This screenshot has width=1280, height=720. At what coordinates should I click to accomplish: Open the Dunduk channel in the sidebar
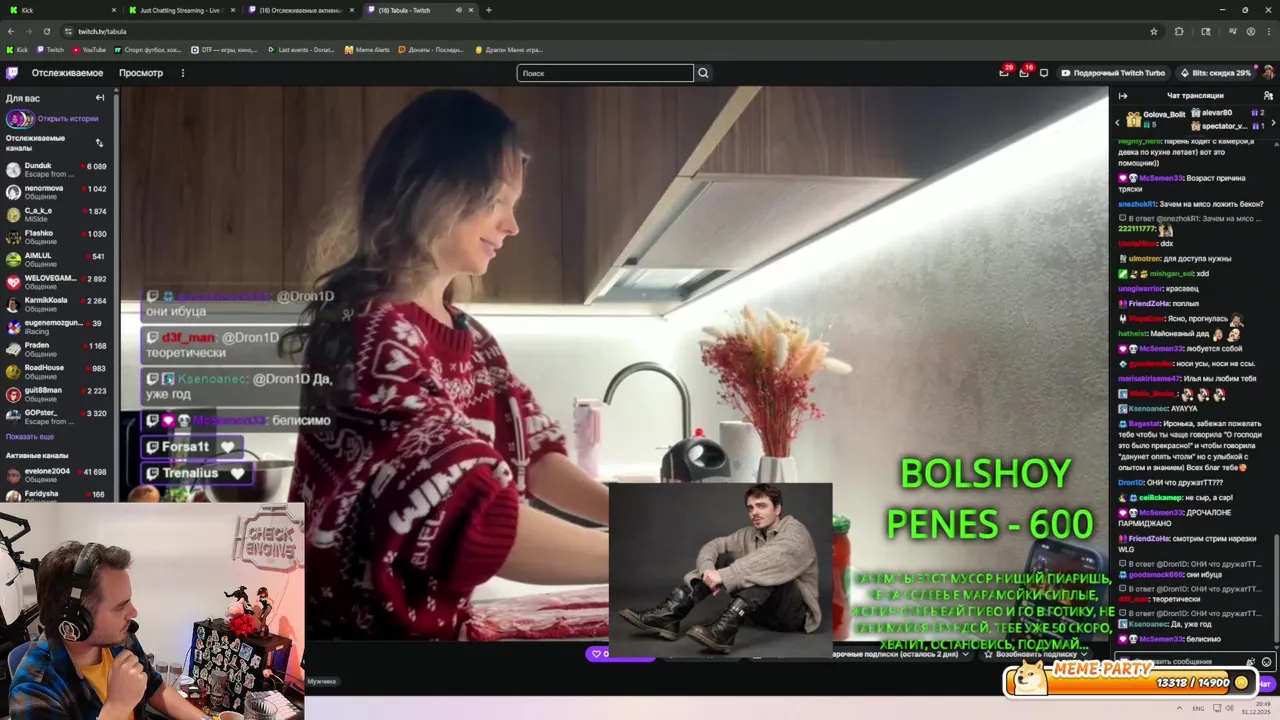coord(59,170)
